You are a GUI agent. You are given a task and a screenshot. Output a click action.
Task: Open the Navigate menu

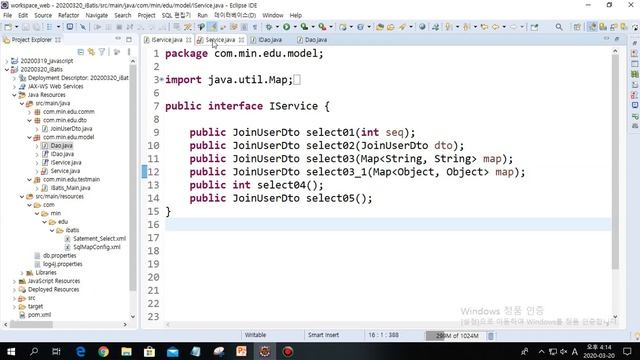coord(97,15)
